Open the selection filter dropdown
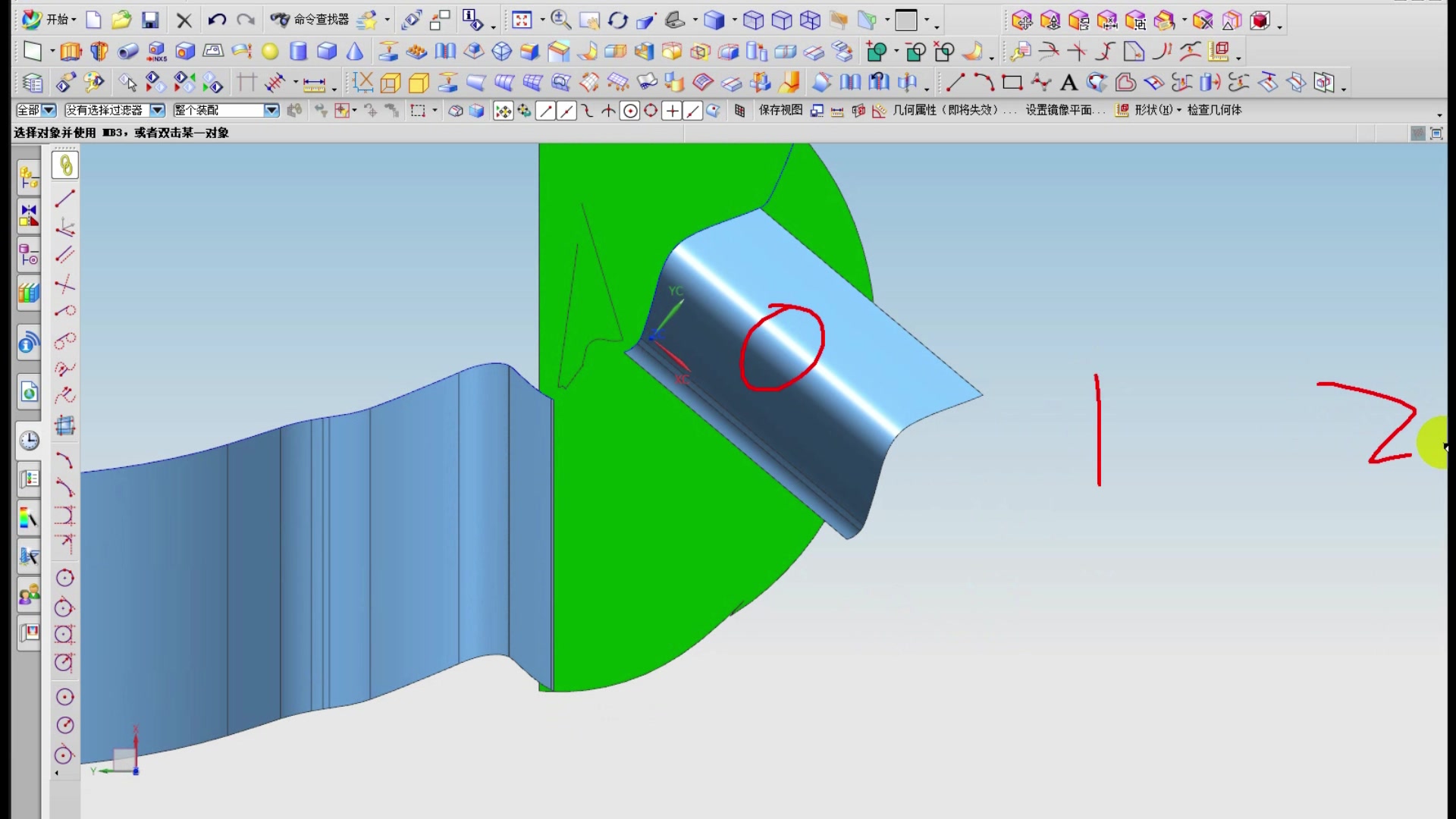1456x819 pixels. pyautogui.click(x=157, y=111)
